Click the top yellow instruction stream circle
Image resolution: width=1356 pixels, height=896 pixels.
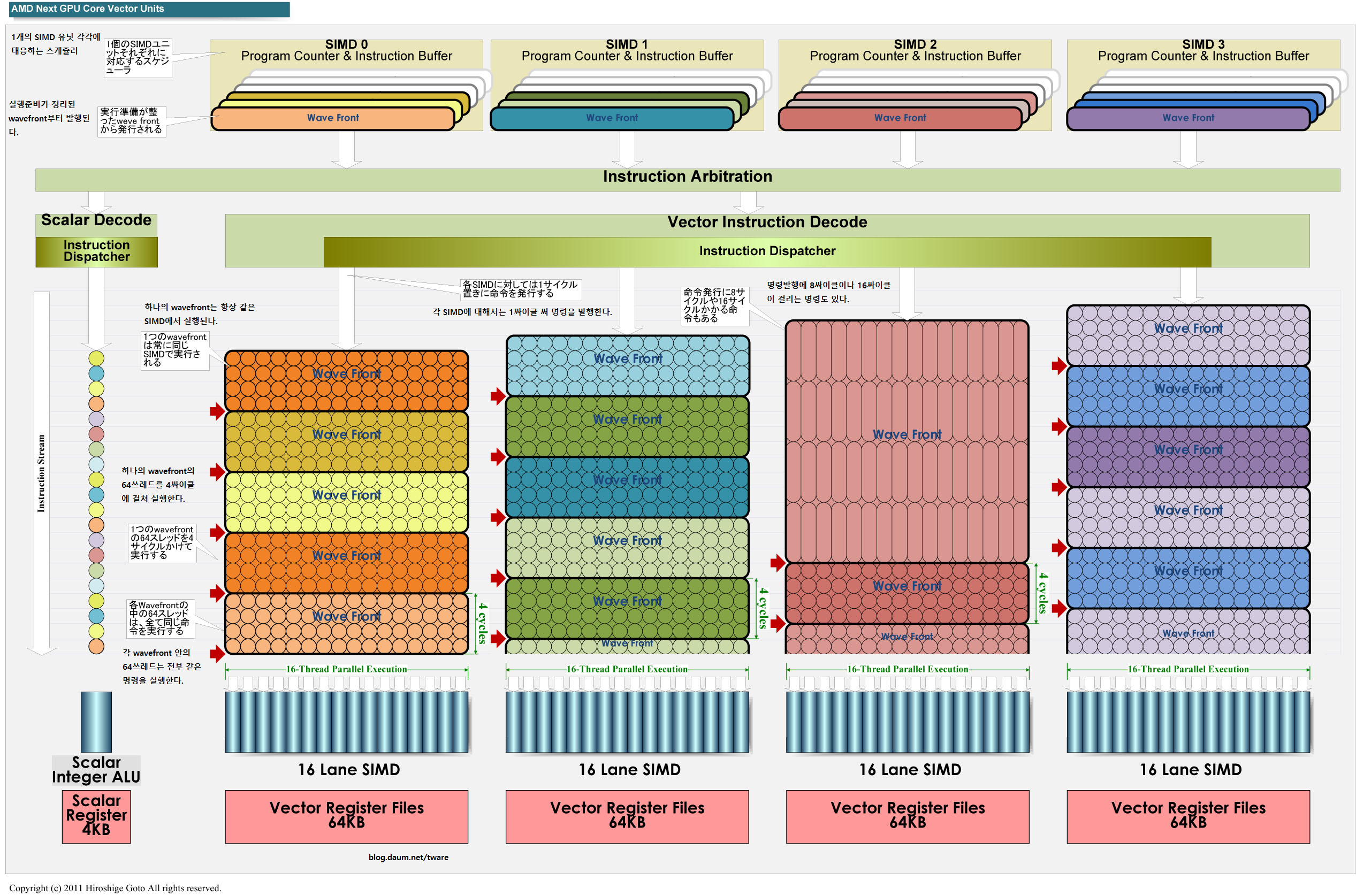(96, 358)
